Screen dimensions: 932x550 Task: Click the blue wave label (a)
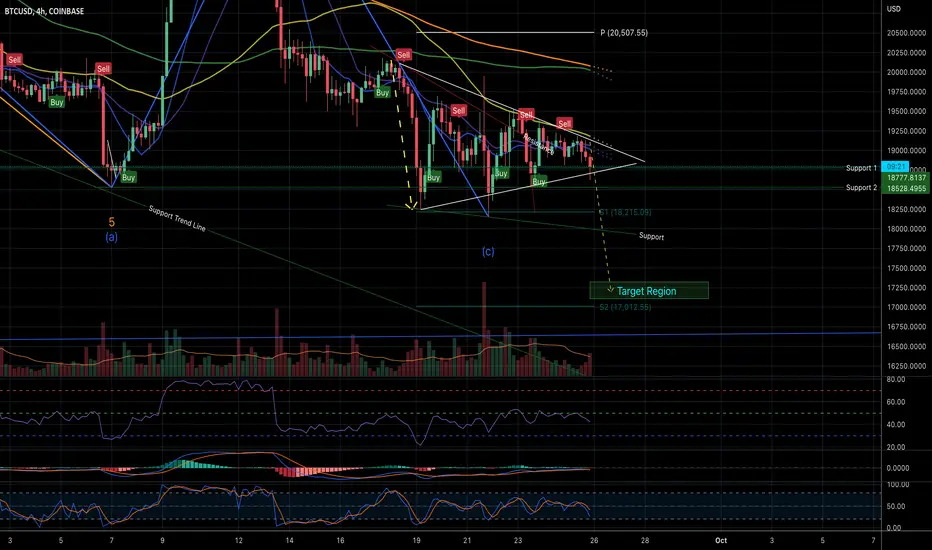point(111,237)
